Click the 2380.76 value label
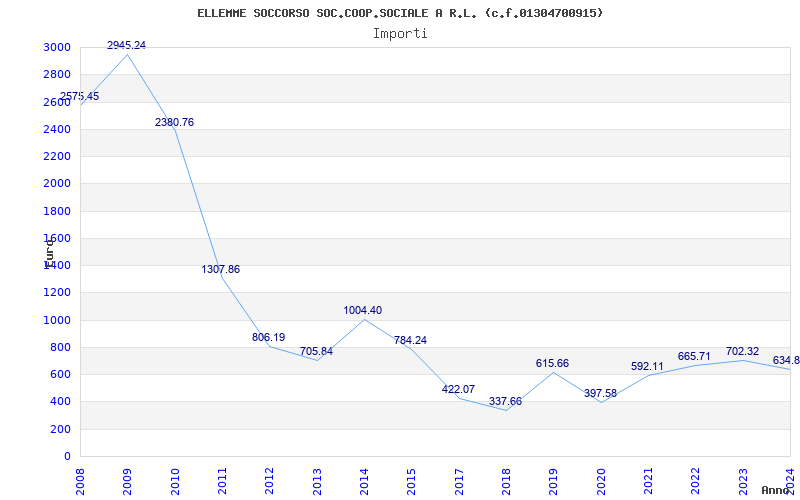 coord(174,122)
